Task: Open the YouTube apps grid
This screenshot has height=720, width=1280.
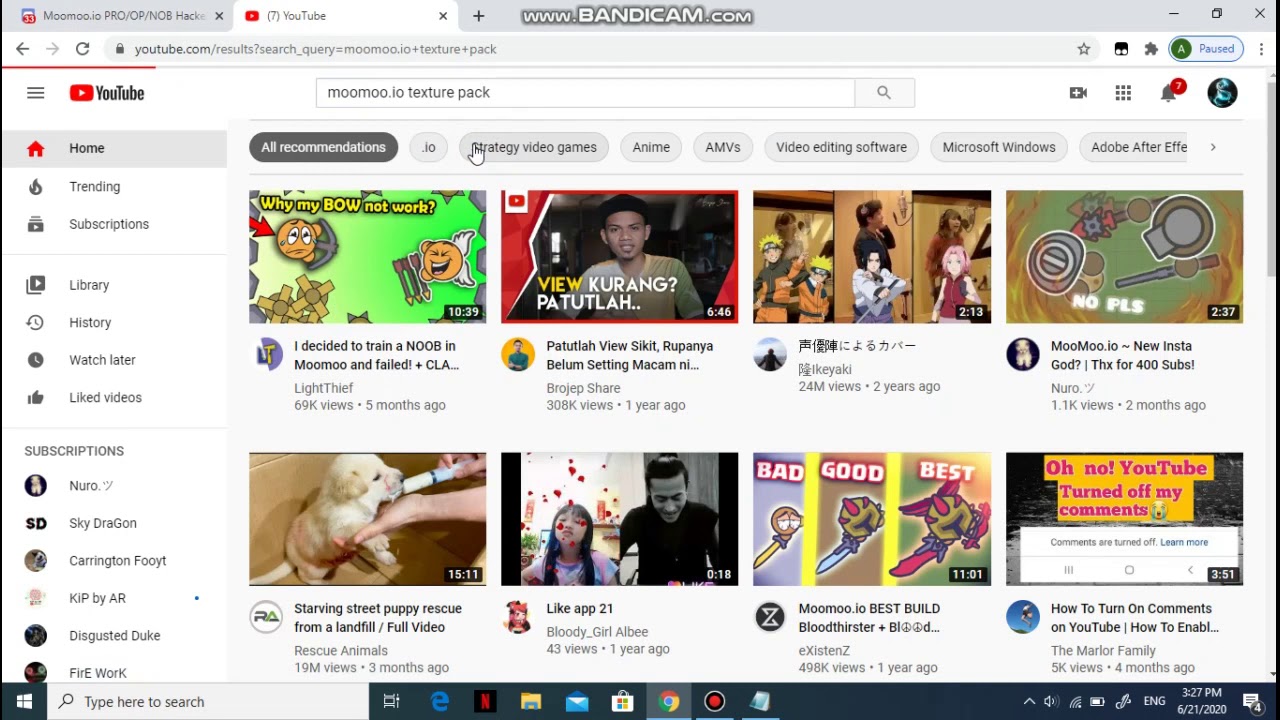Action: pos(1123,93)
